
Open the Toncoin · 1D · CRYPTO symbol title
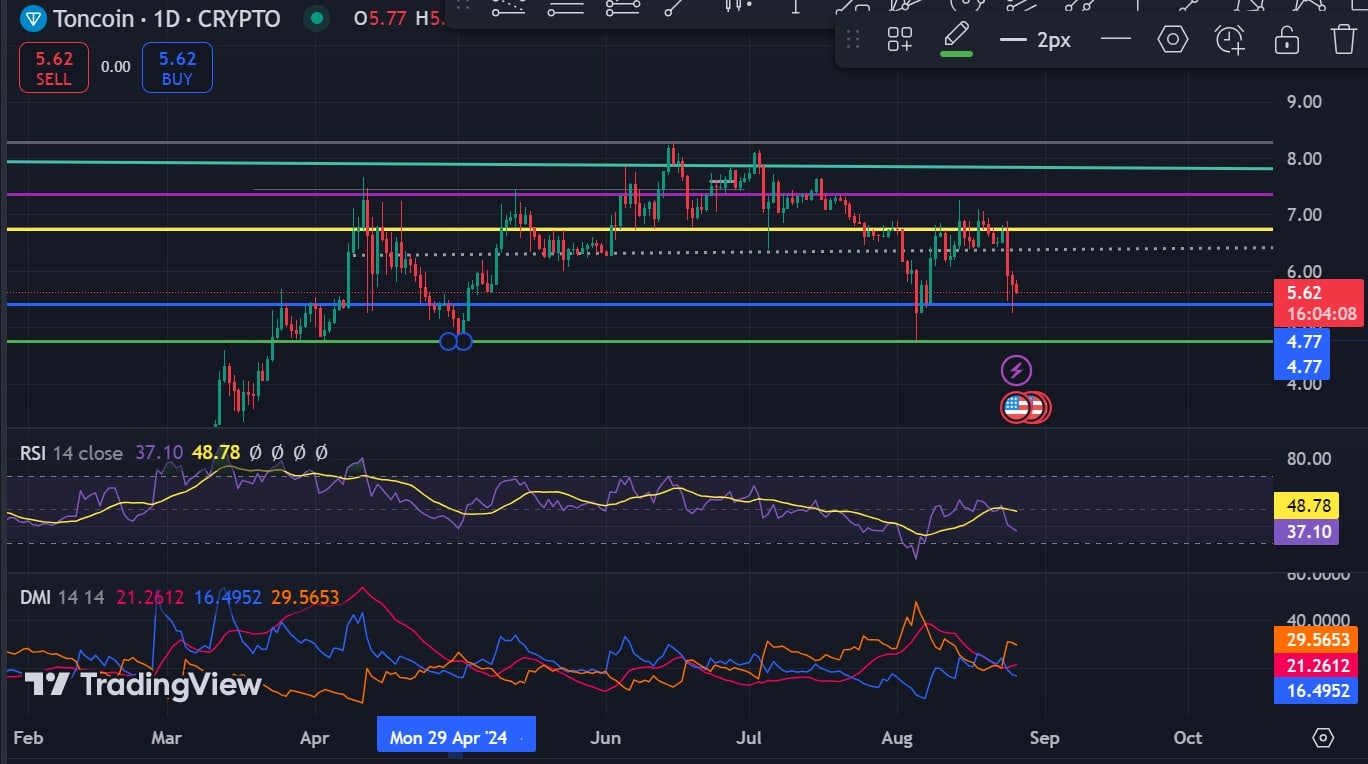[167, 18]
